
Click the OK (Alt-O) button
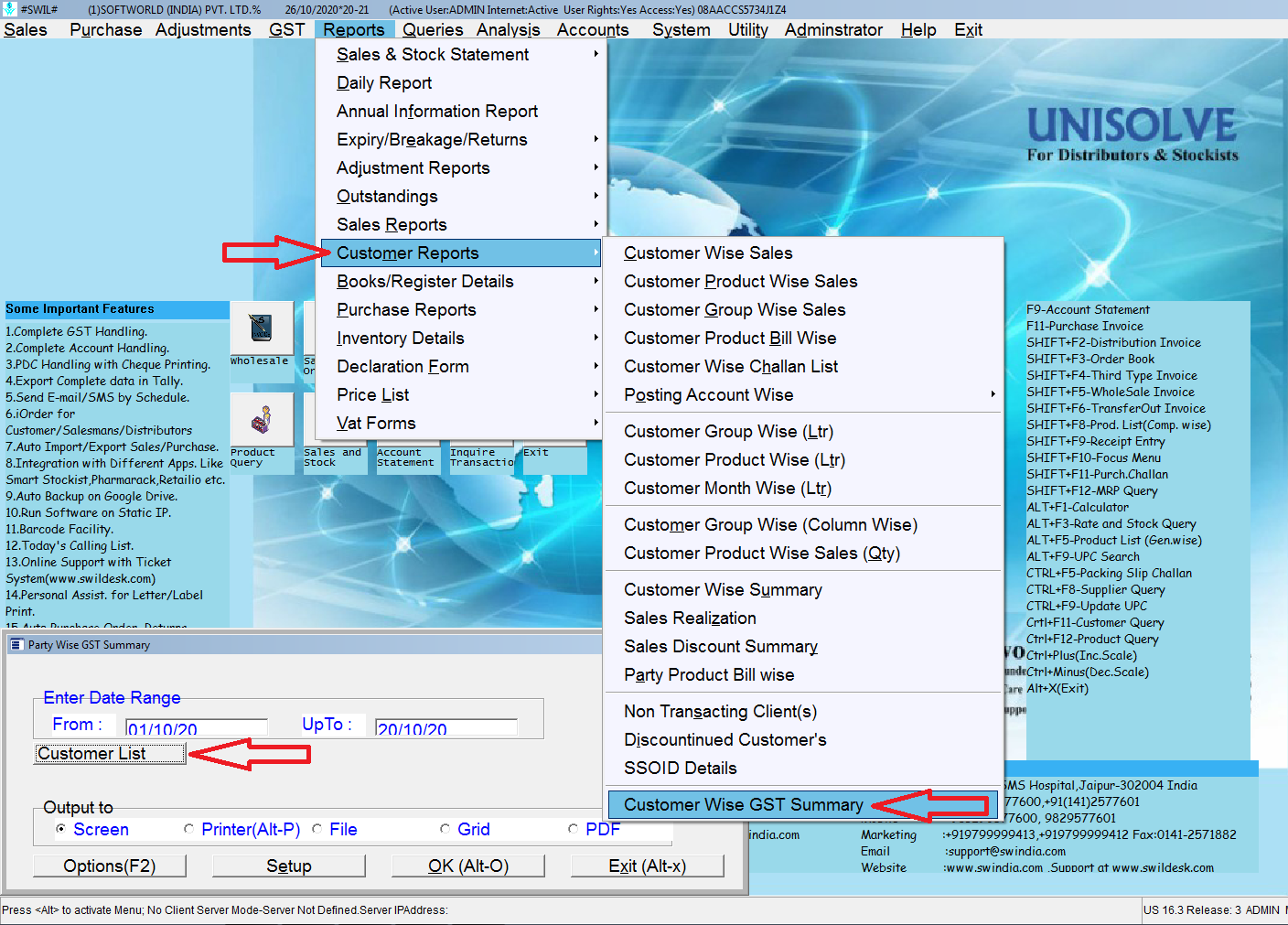point(468,866)
